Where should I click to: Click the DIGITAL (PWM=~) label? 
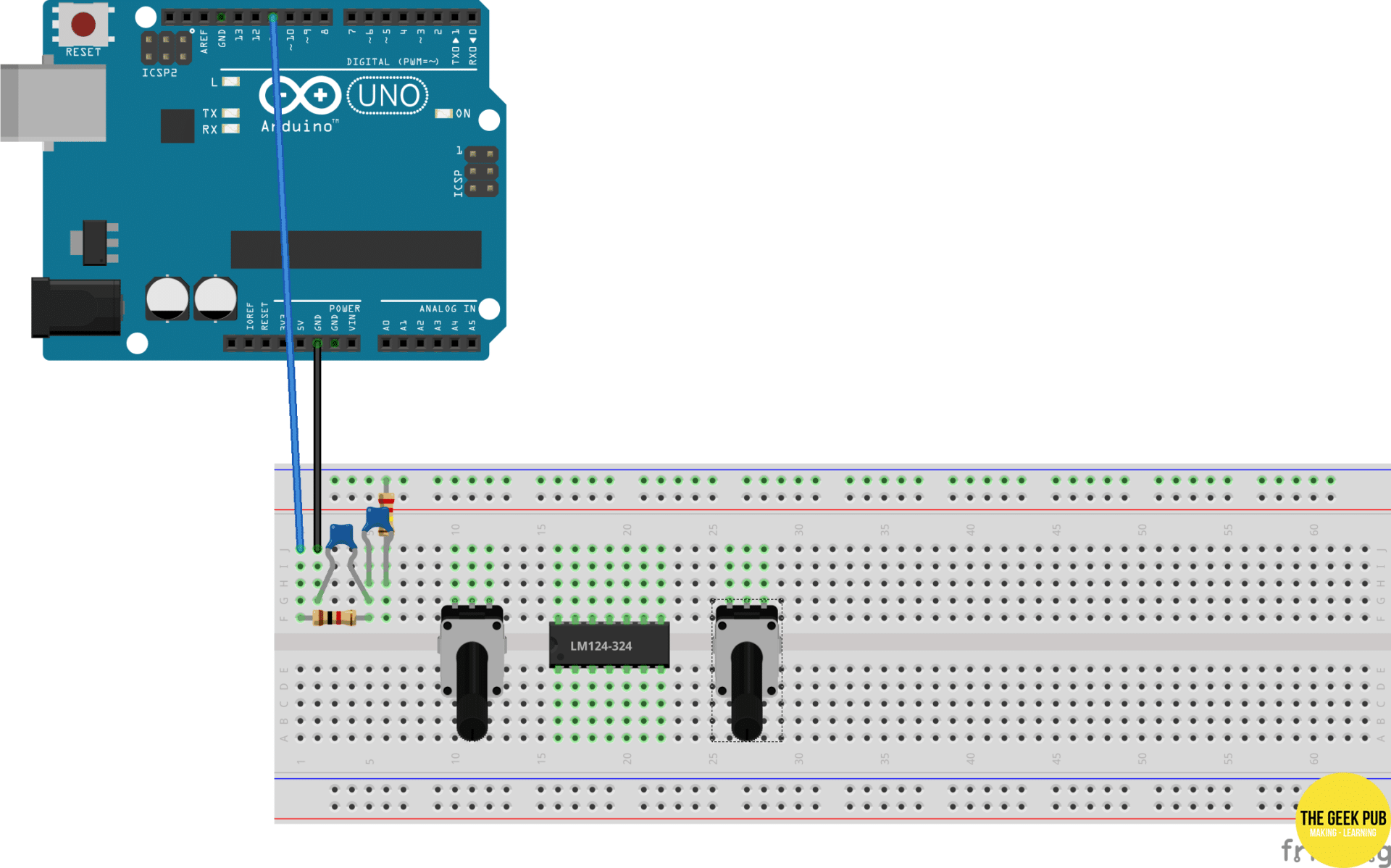click(393, 62)
